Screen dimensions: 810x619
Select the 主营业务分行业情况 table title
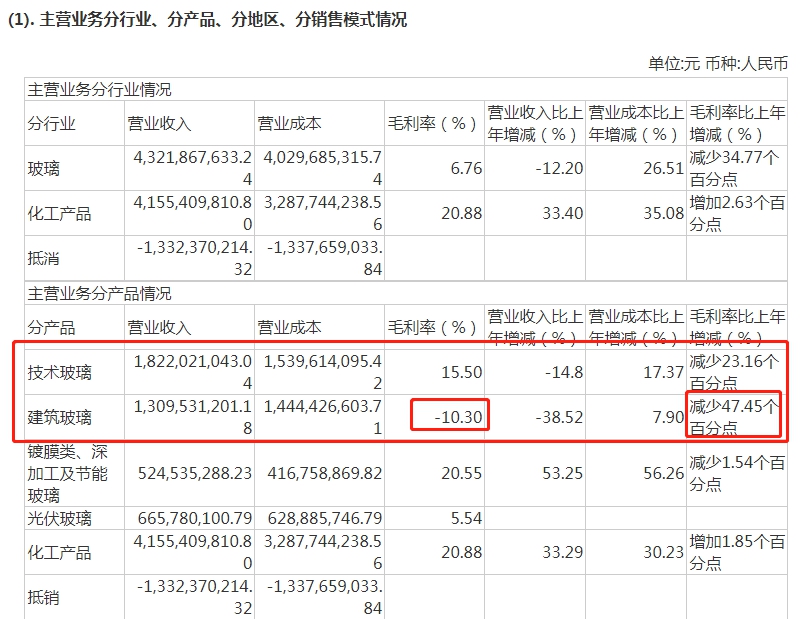[x=100, y=89]
